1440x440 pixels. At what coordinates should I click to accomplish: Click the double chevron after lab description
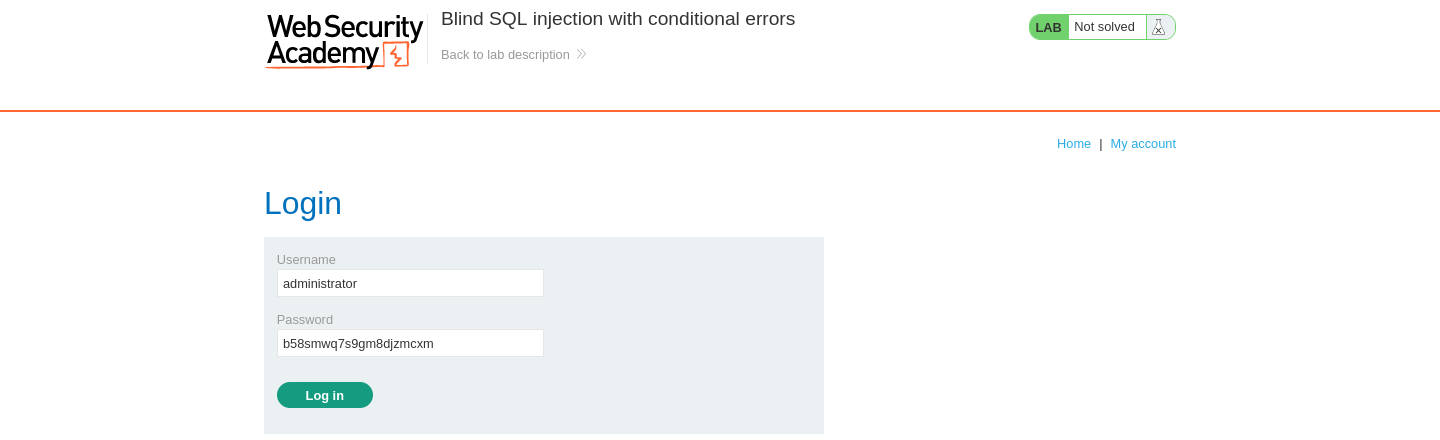pyautogui.click(x=581, y=54)
